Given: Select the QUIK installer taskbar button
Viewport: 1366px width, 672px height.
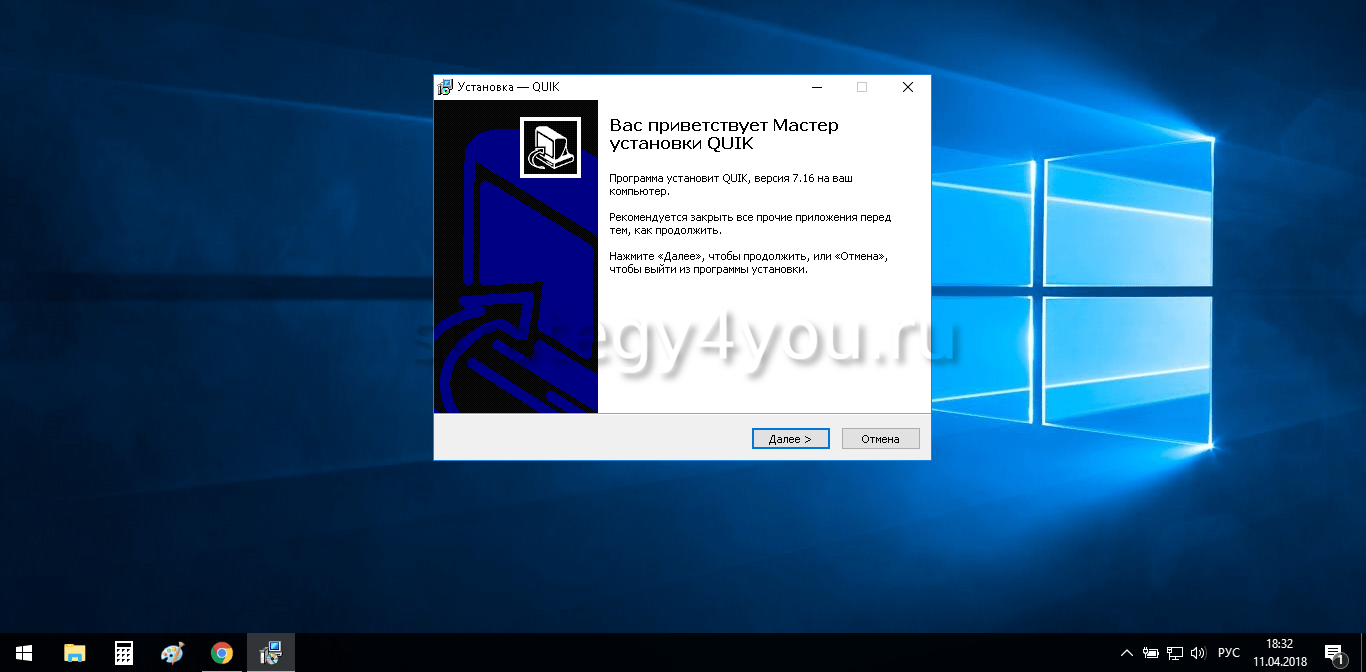Looking at the screenshot, I should pyautogui.click(x=270, y=653).
